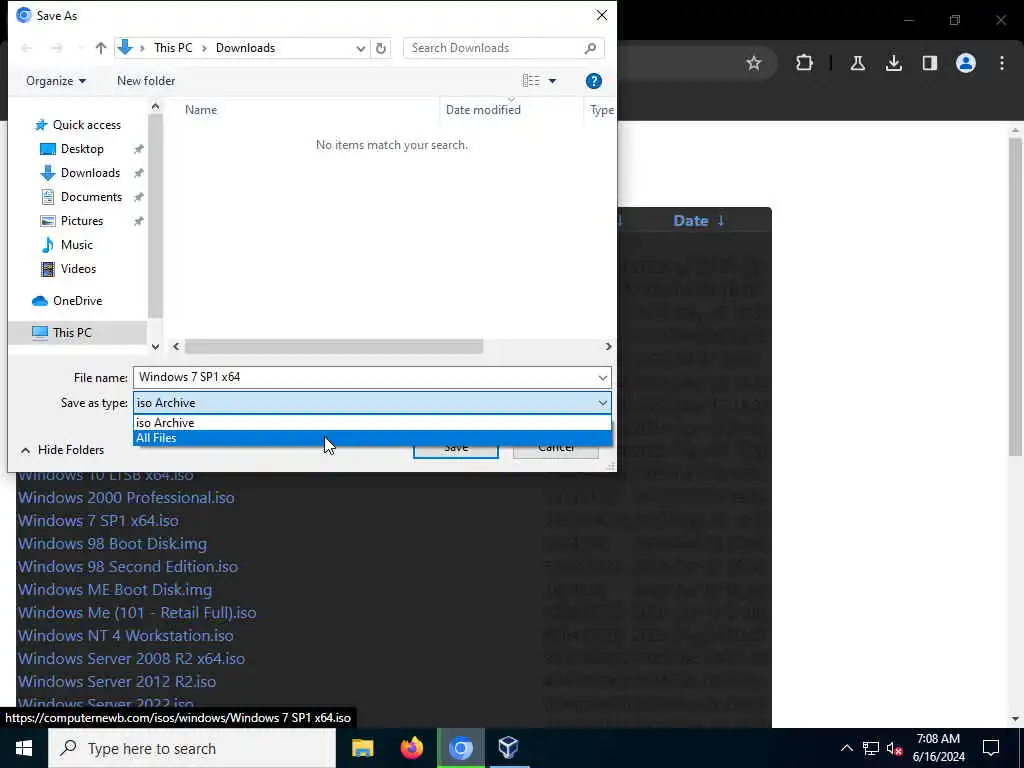This screenshot has height=768, width=1024.
Task: Open Chrome Labs flask icon
Action: [857, 63]
